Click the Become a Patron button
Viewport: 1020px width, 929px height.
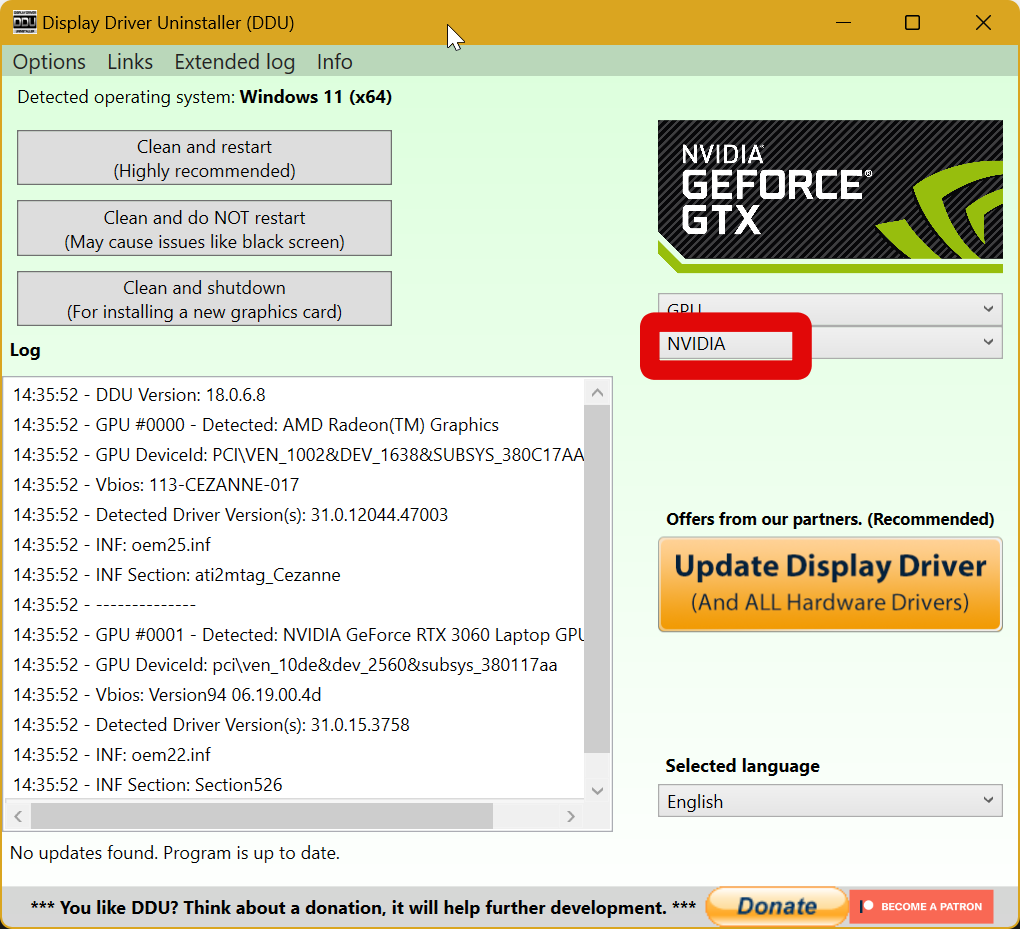coord(921,906)
